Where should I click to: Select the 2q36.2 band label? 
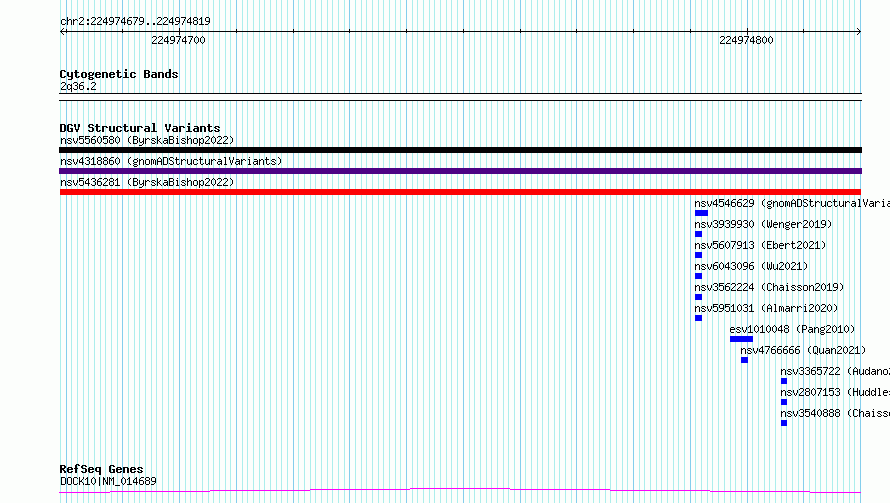tap(78, 86)
